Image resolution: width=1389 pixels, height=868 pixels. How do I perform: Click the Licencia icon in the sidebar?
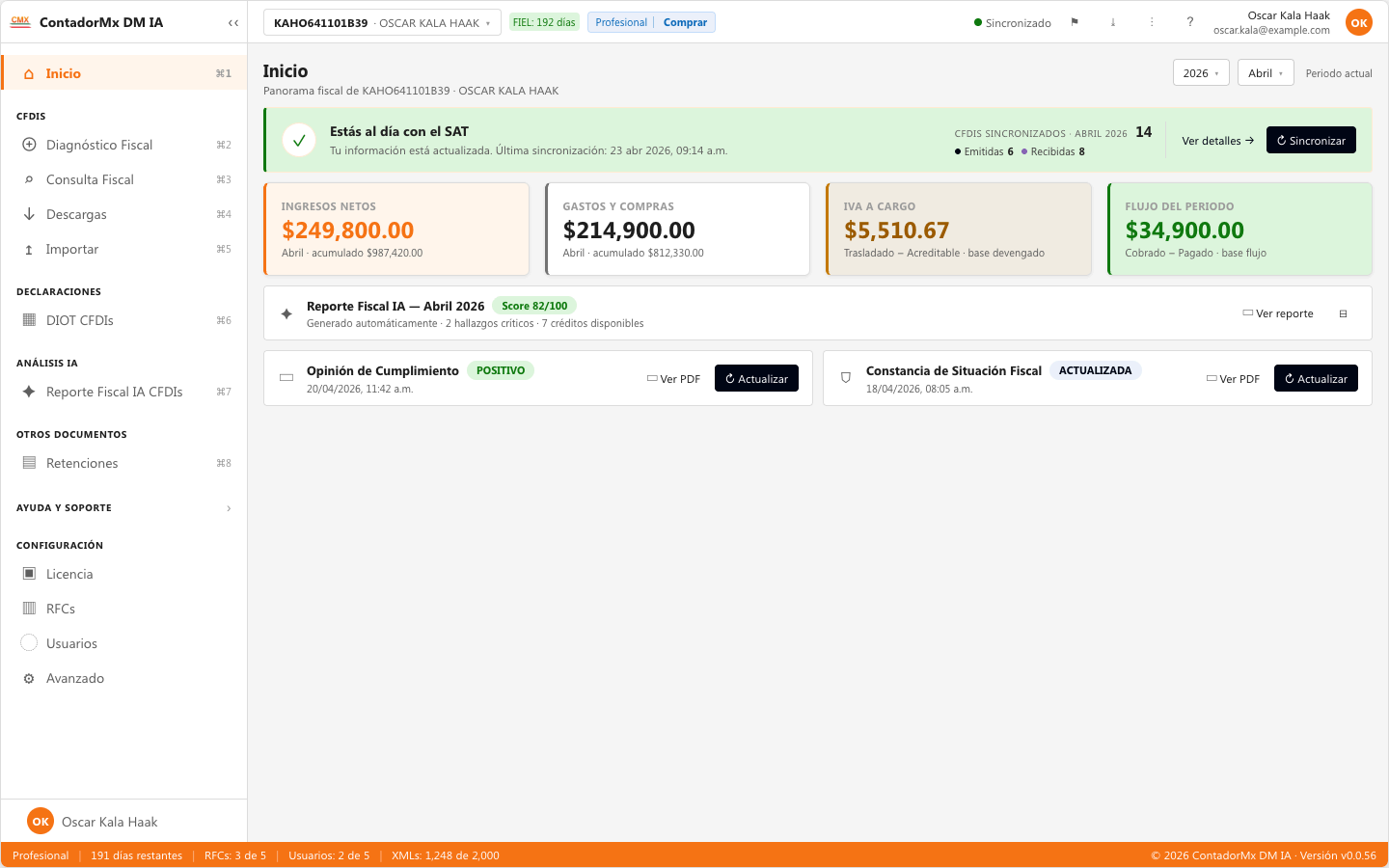tap(29, 574)
